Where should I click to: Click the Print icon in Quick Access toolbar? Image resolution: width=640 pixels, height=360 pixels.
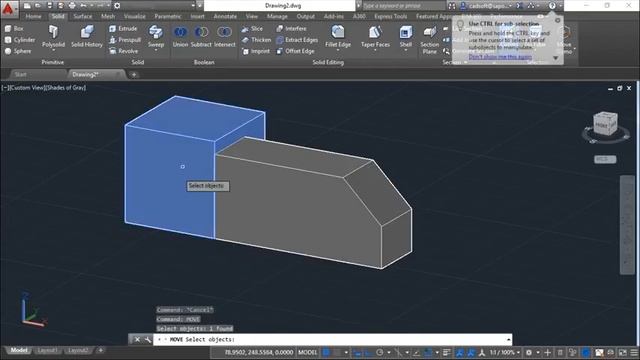click(72, 6)
